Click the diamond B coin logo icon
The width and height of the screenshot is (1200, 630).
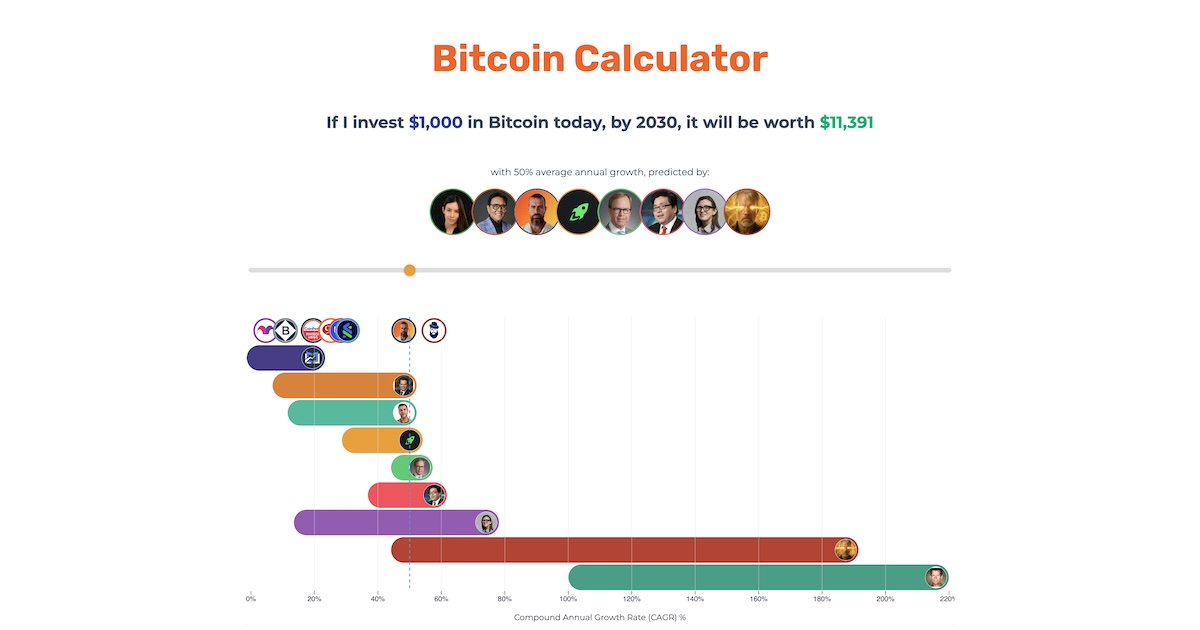click(284, 330)
